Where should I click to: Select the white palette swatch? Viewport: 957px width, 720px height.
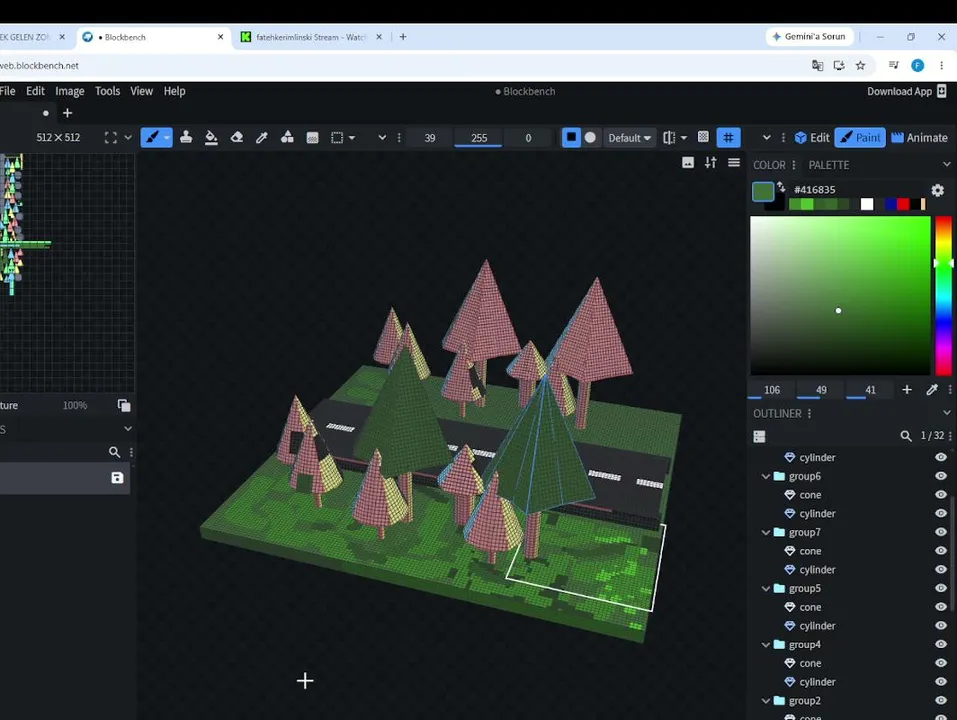(x=867, y=204)
